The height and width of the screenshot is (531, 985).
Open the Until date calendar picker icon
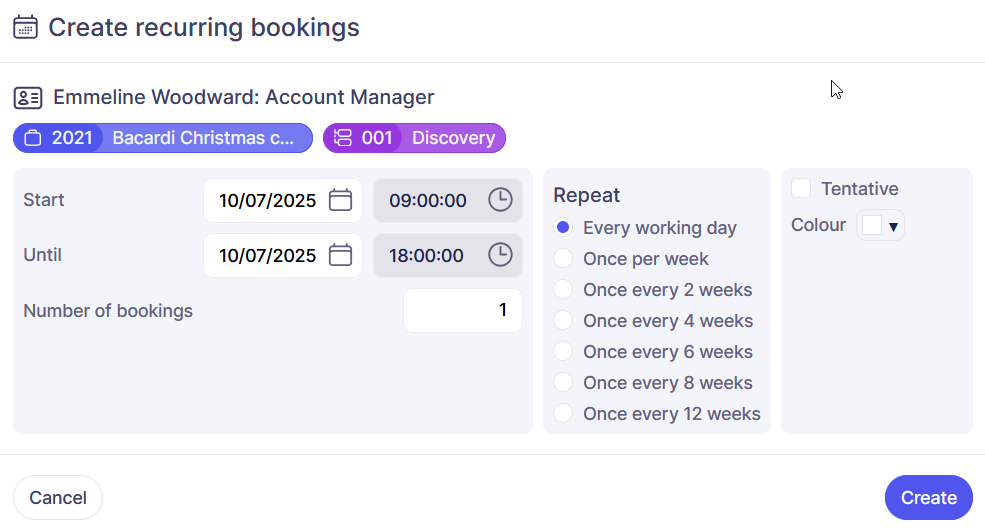tap(341, 255)
